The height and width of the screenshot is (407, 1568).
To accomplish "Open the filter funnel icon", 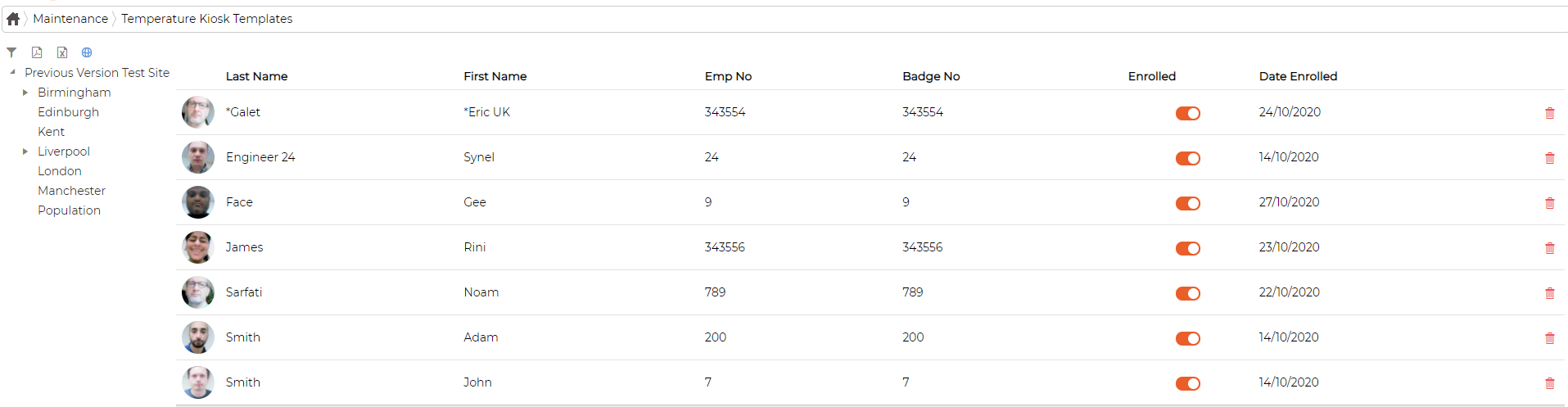I will (x=11, y=52).
